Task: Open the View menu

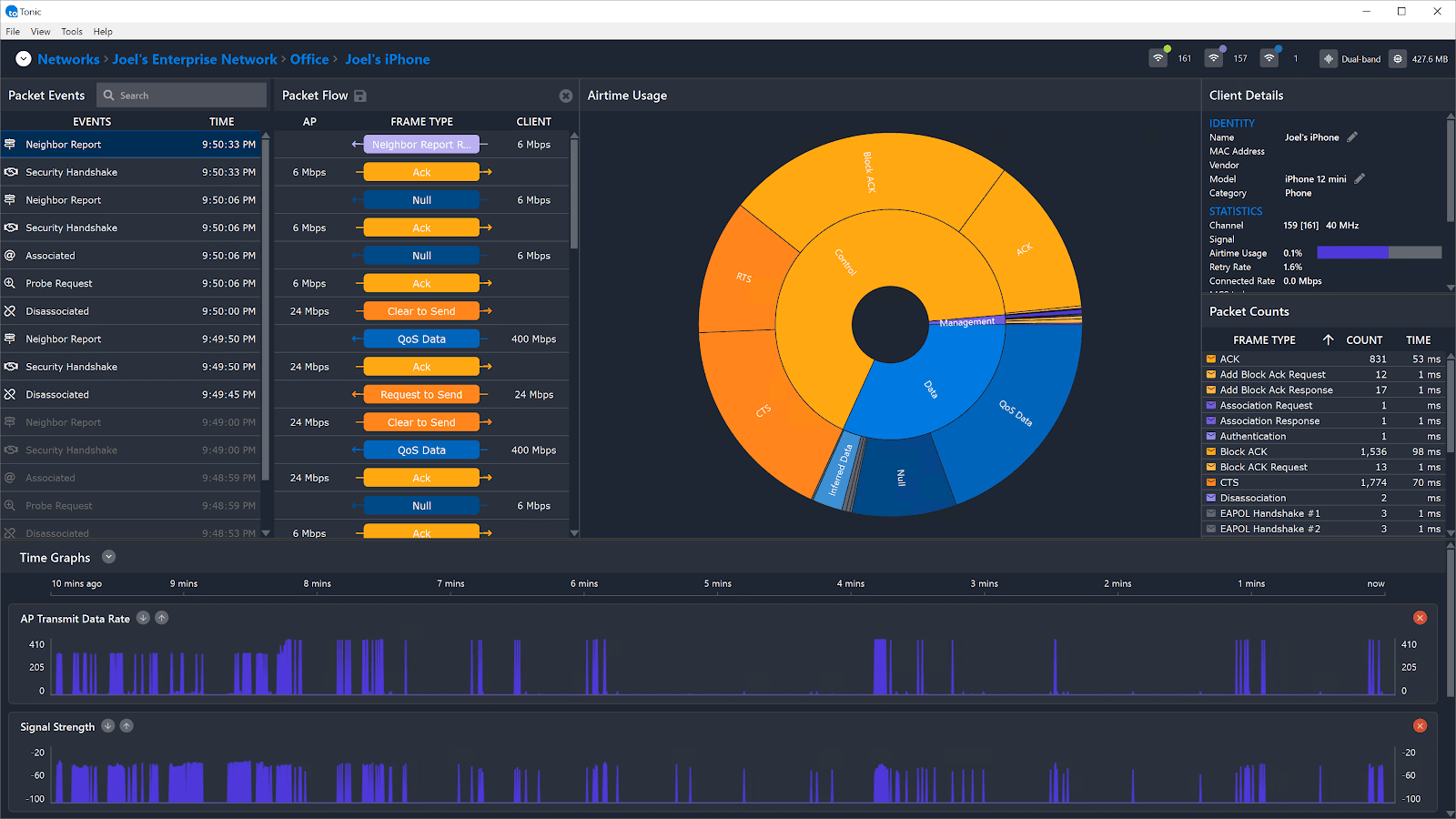Action: [40, 31]
